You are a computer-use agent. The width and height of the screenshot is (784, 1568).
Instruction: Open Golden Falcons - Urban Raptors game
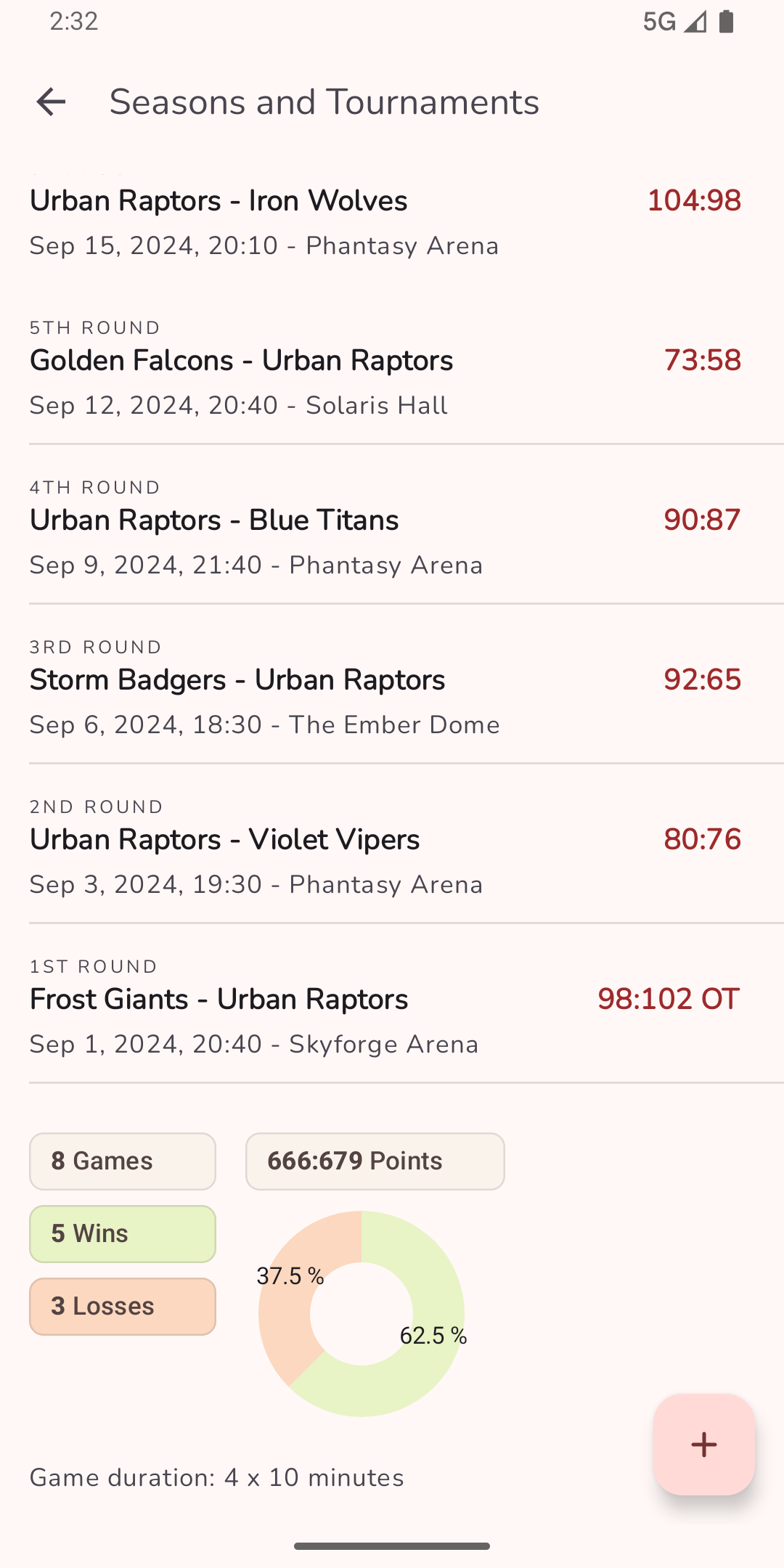pyautogui.click(x=290, y=377)
